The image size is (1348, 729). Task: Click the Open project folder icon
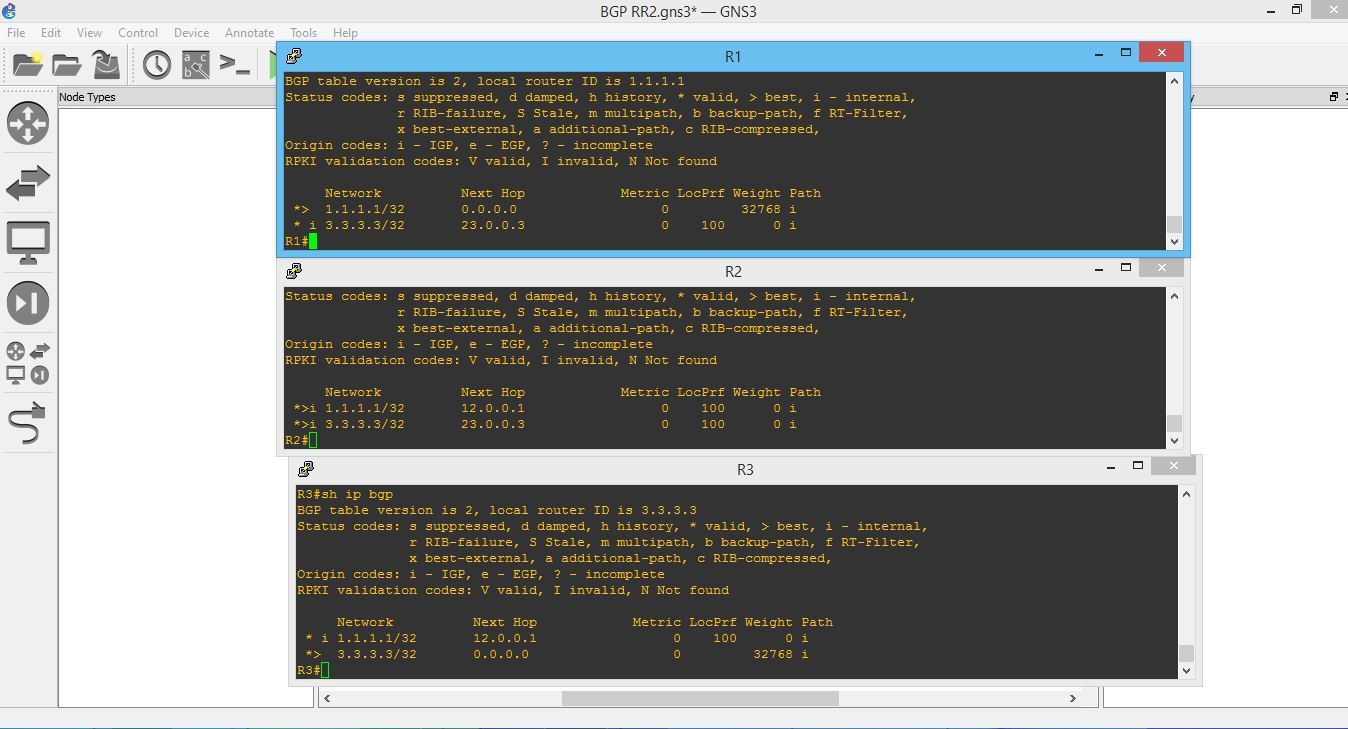point(66,65)
